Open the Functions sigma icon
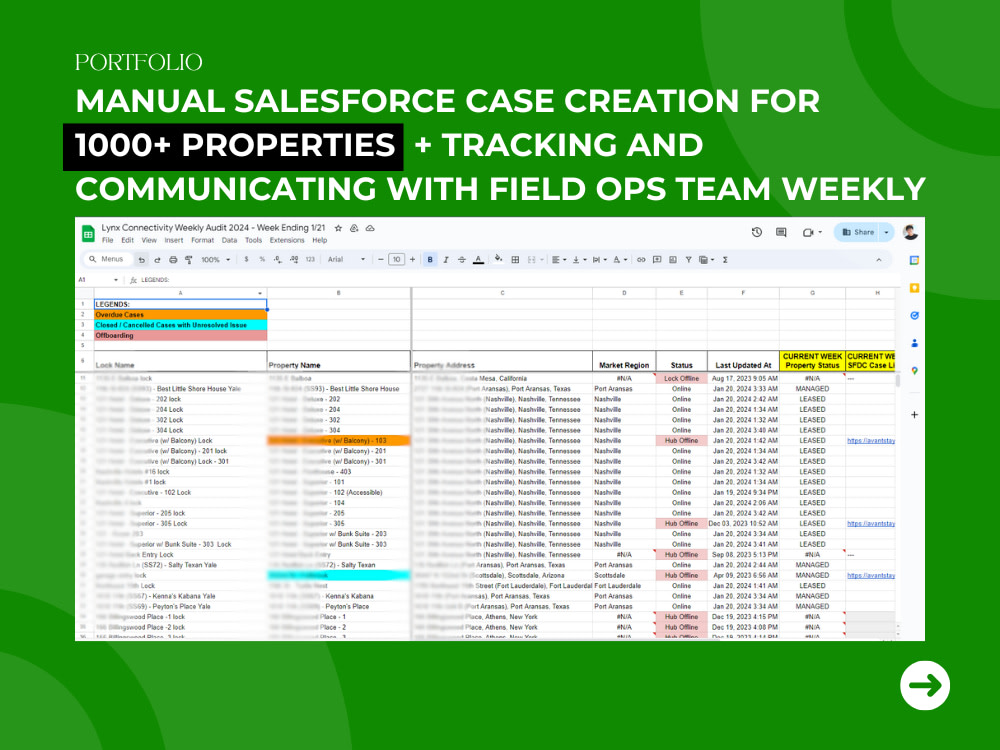 point(725,260)
